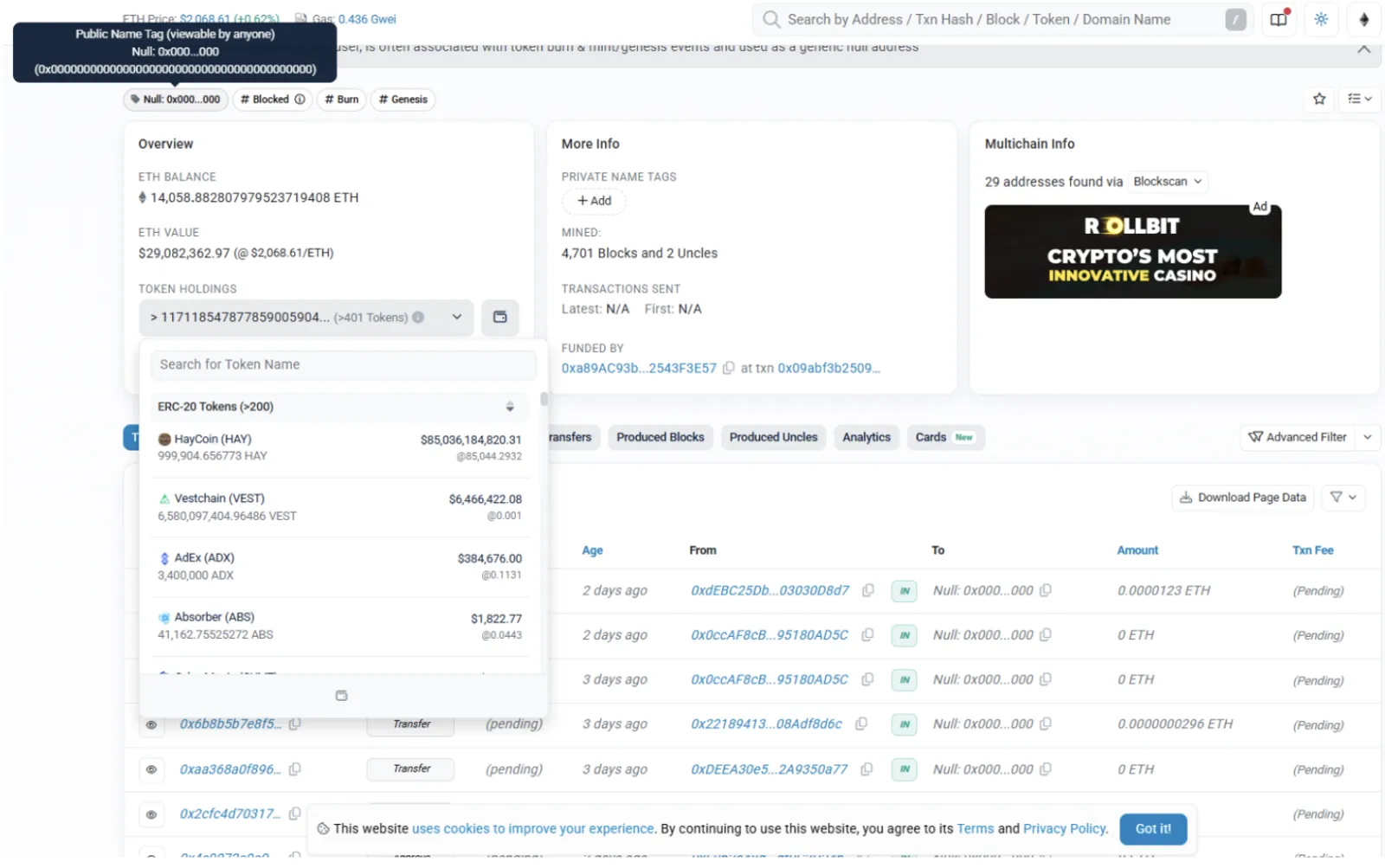Open the Terms link in cookie notice
The image size is (1385, 868).
[976, 830]
